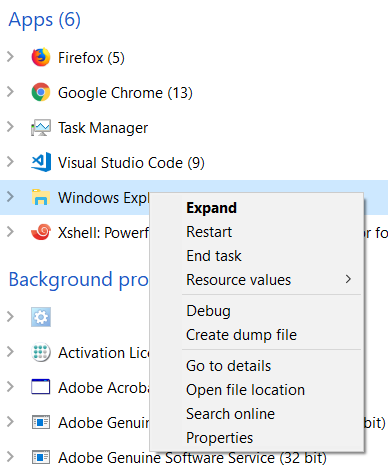Select the Google Chrome icon
The image size is (388, 465).
41,92
